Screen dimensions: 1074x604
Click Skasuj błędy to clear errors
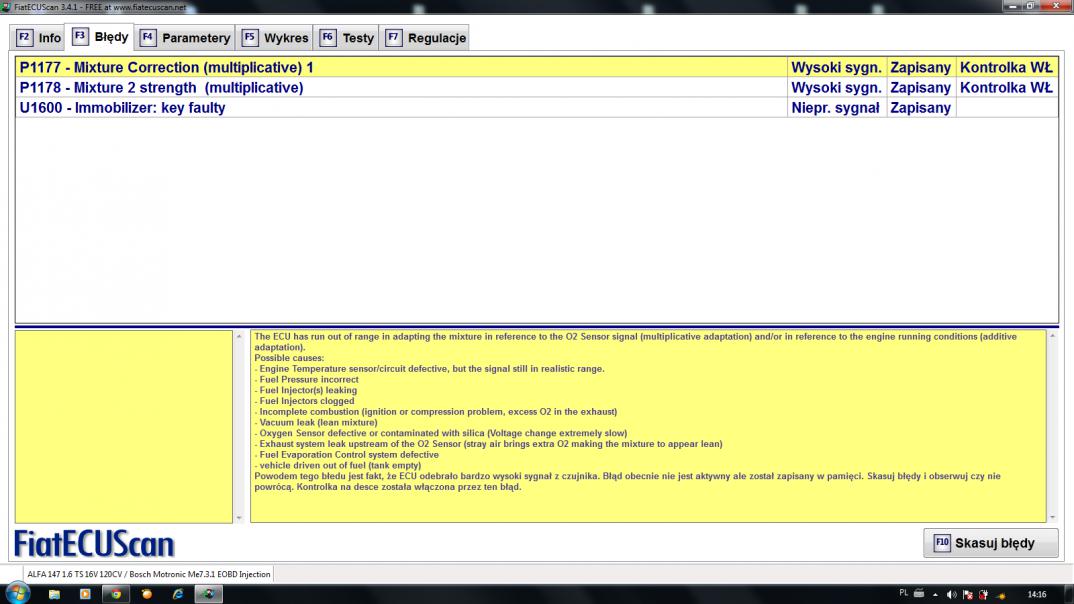pyautogui.click(x=990, y=543)
